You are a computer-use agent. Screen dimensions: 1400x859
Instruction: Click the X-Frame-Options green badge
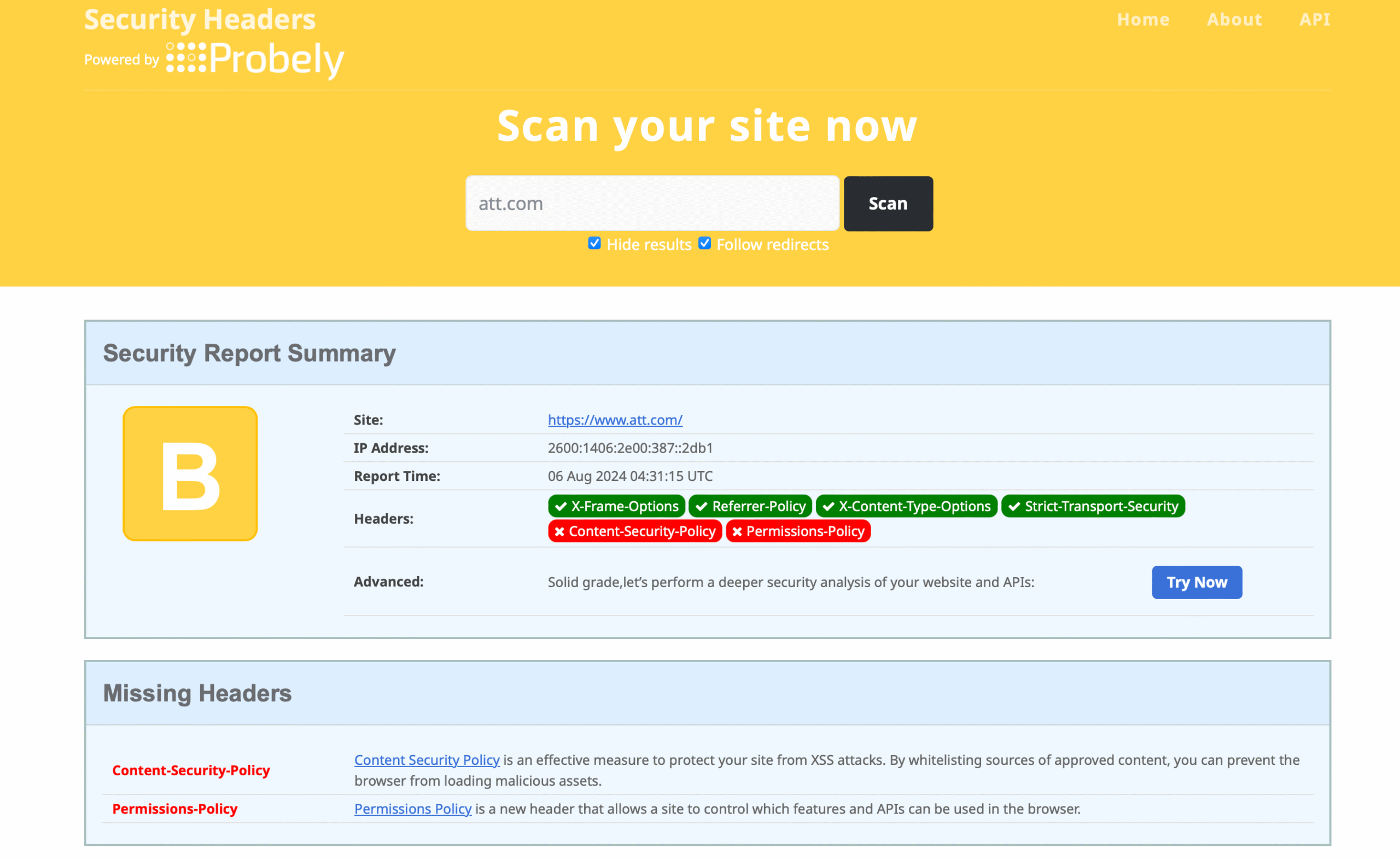(616, 506)
